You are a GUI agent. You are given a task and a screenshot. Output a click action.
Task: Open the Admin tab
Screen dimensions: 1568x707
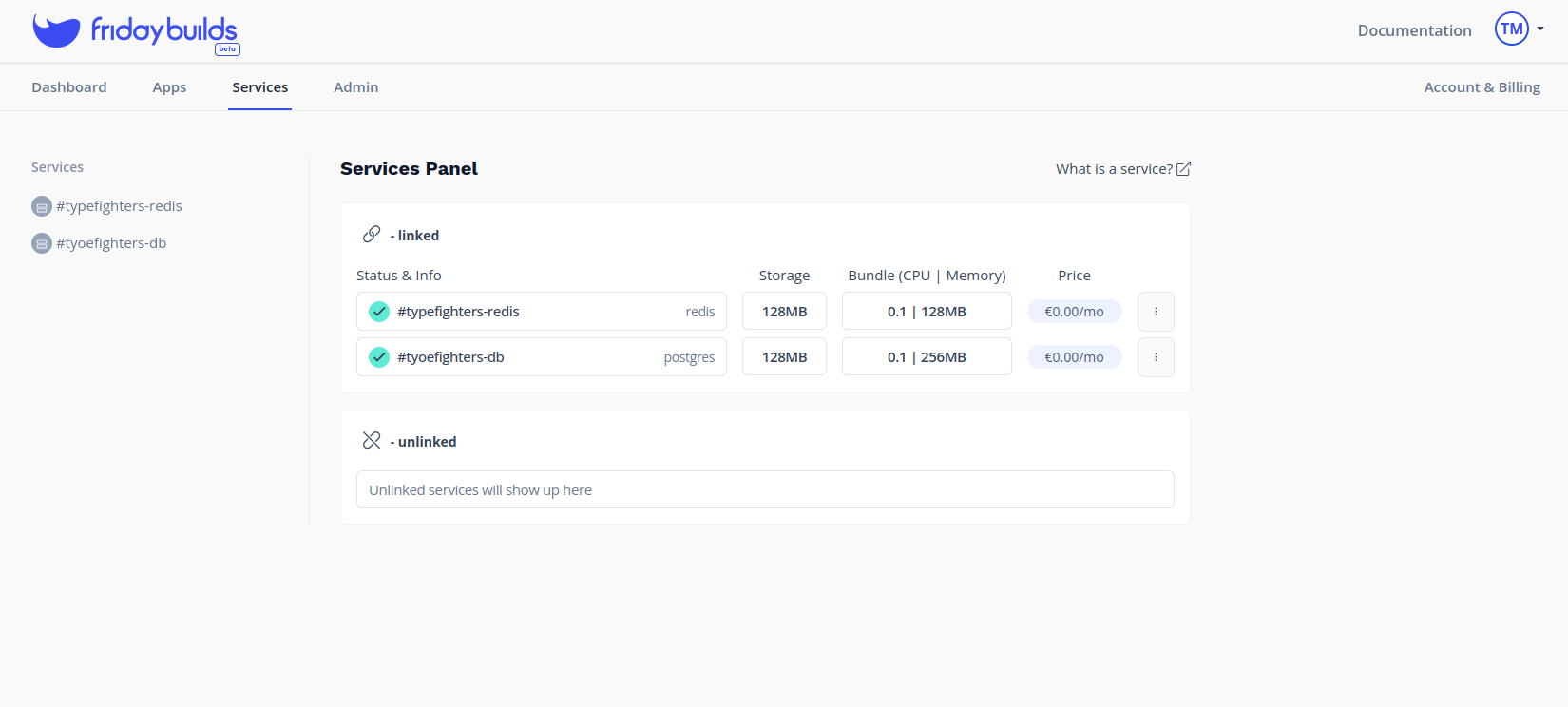point(355,87)
